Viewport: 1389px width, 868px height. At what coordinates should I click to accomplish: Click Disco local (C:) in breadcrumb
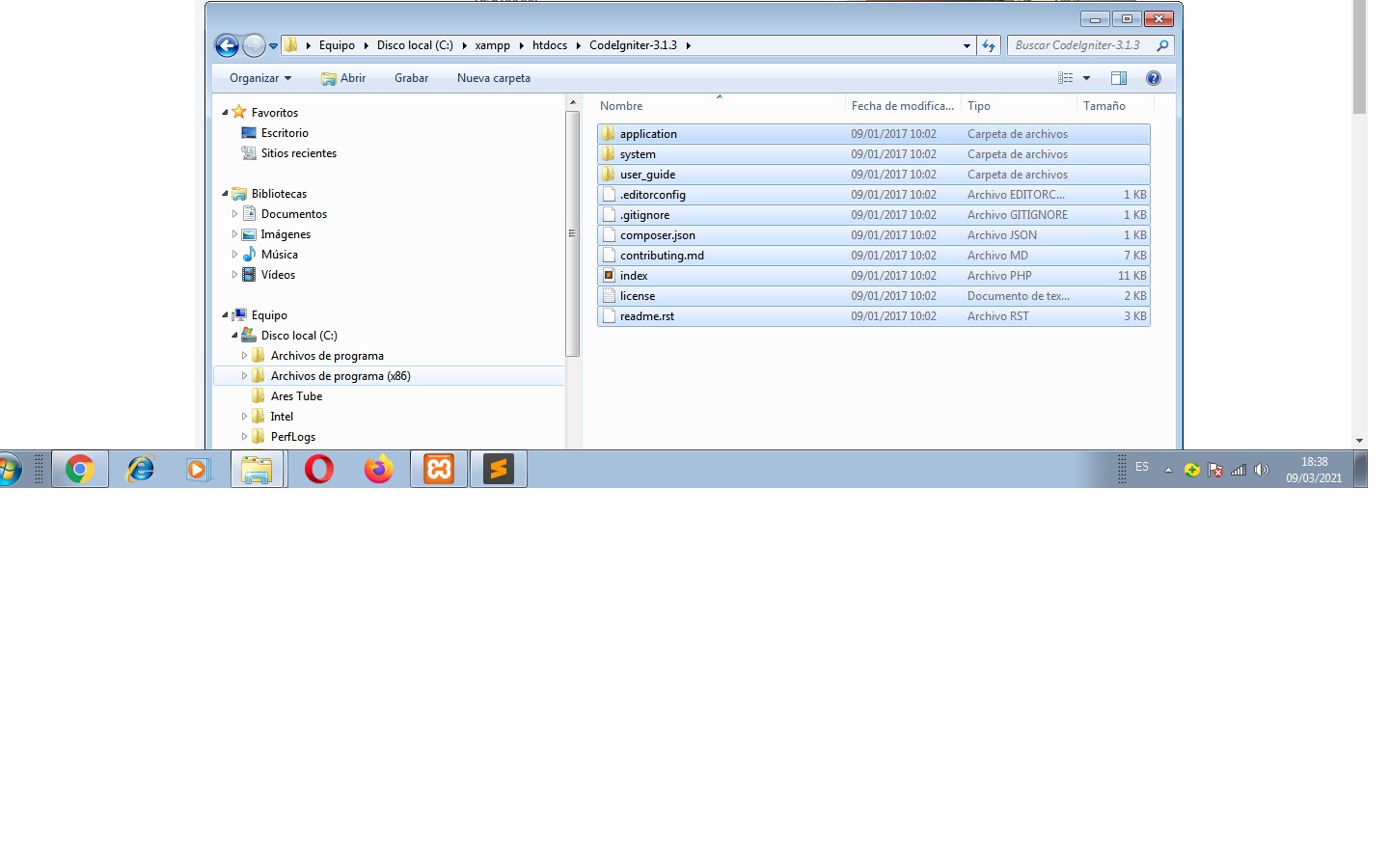tap(415, 45)
